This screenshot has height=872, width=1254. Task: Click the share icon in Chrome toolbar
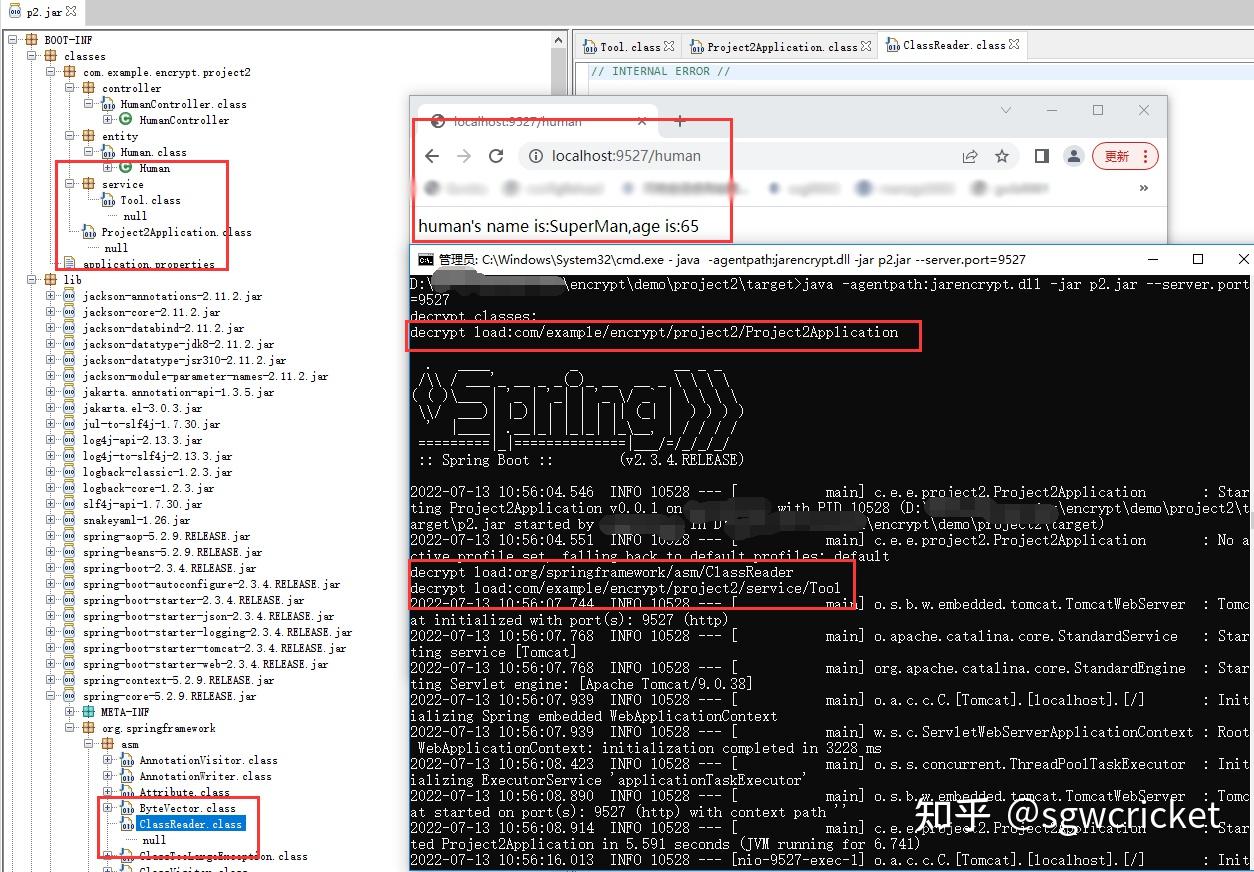[x=969, y=156]
